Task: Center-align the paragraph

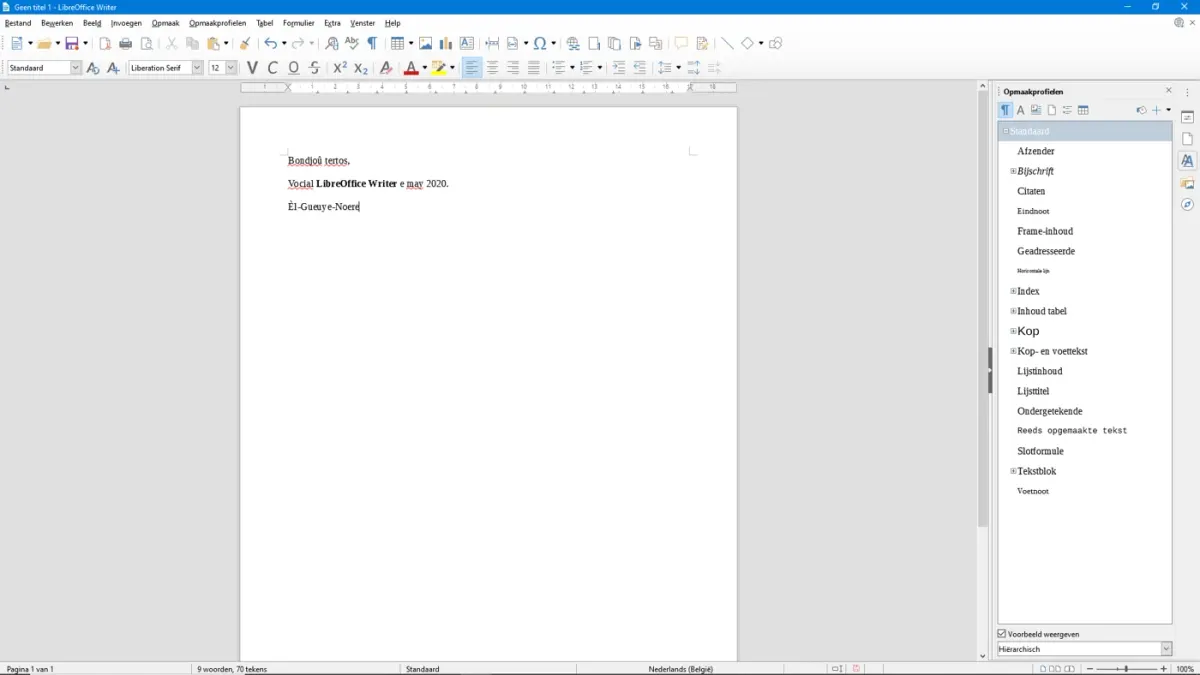Action: click(492, 68)
